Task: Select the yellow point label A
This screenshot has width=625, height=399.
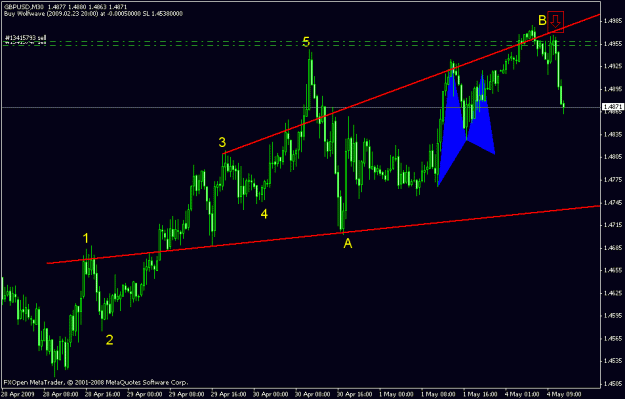Action: (348, 243)
